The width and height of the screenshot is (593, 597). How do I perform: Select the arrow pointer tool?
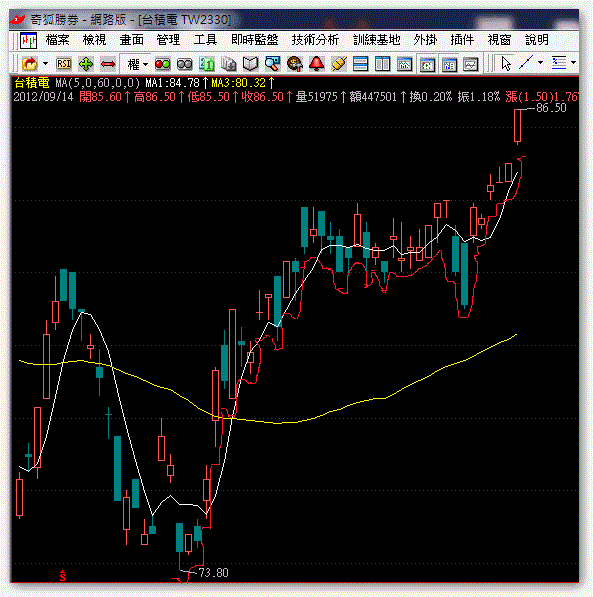506,64
